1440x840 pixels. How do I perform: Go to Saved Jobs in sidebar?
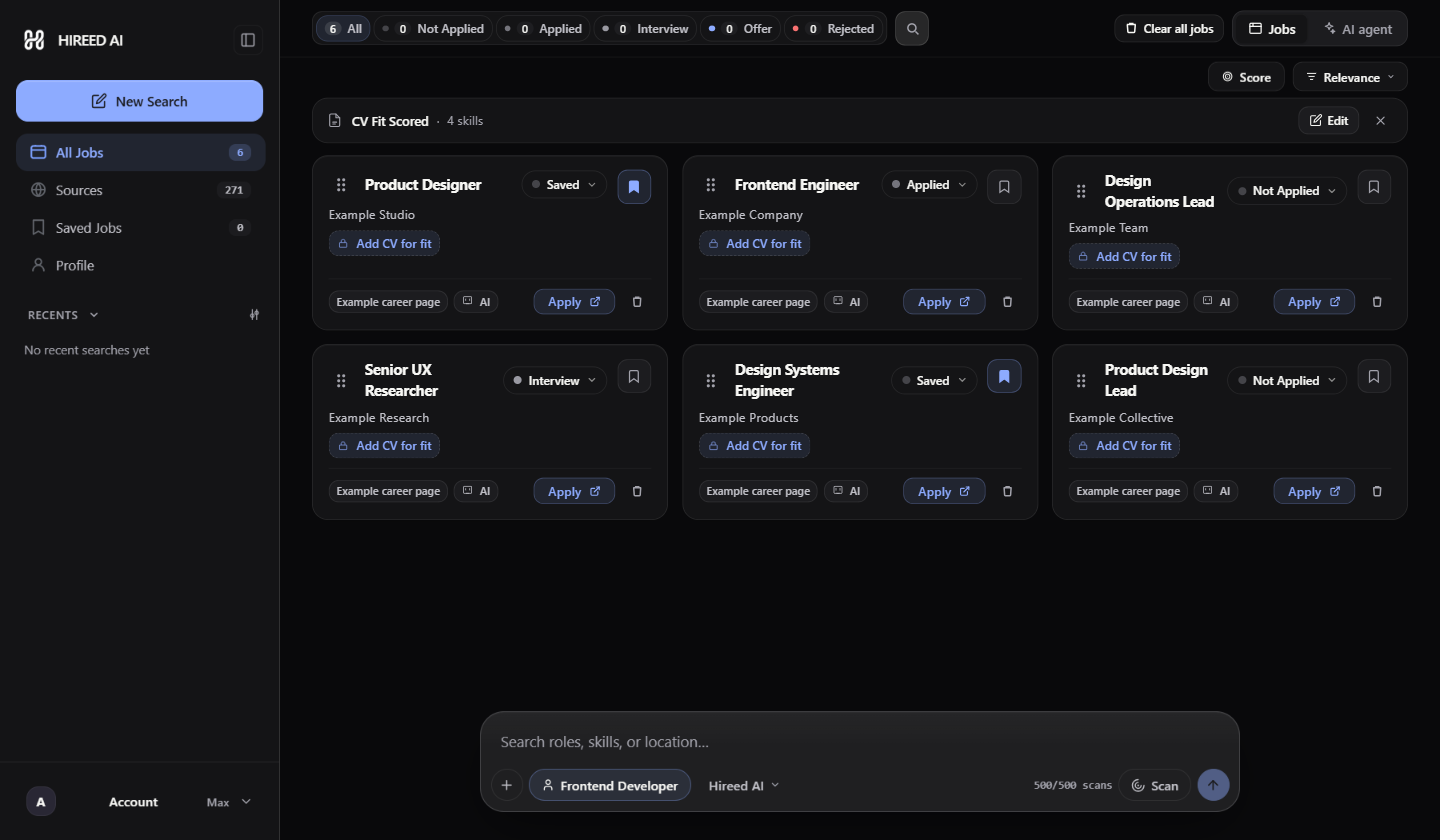coord(140,228)
